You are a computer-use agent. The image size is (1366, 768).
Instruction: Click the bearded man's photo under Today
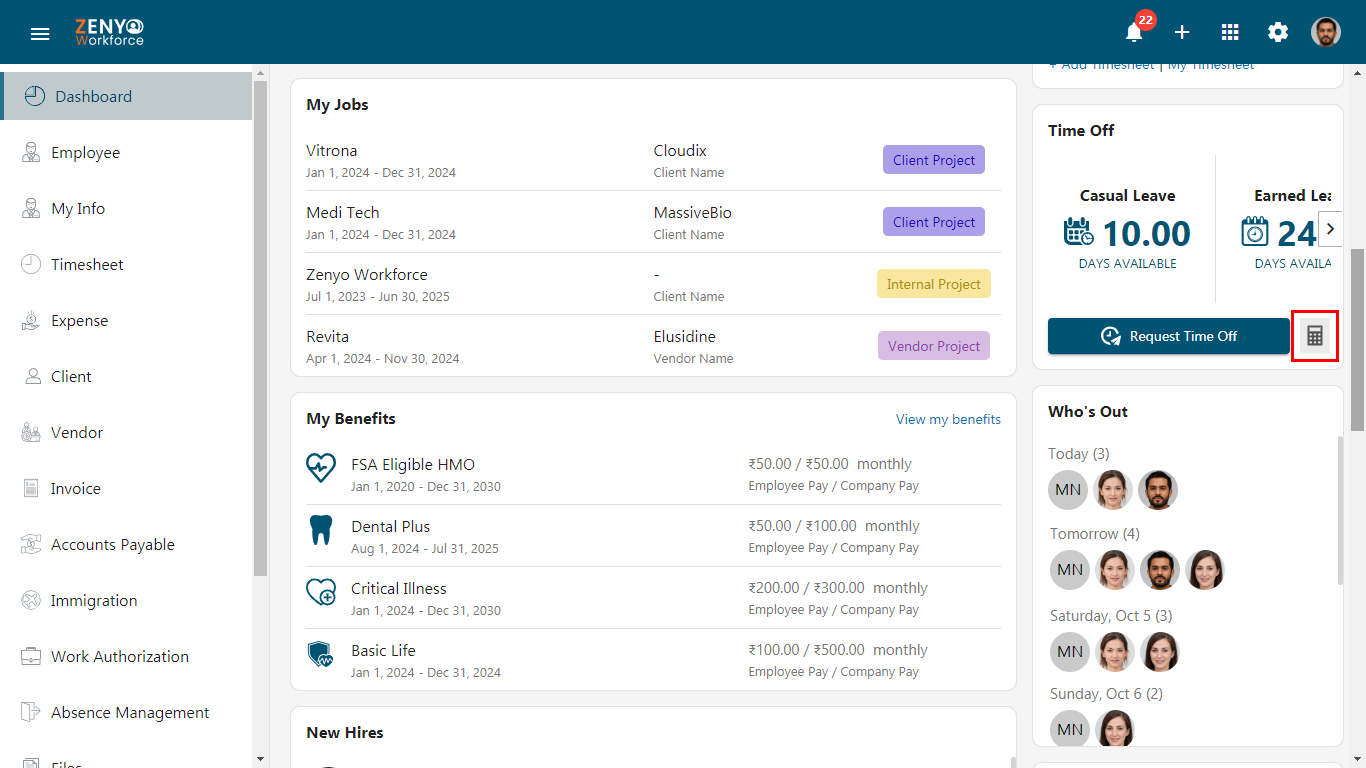click(1158, 490)
